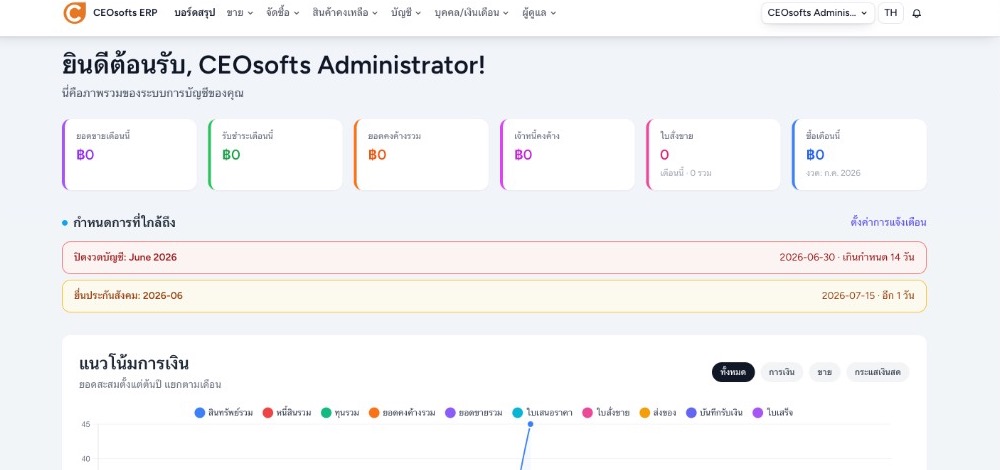The height and width of the screenshot is (470, 1000).
Task: Toggle the ทุนรวม green legend item
Action: coord(341,413)
